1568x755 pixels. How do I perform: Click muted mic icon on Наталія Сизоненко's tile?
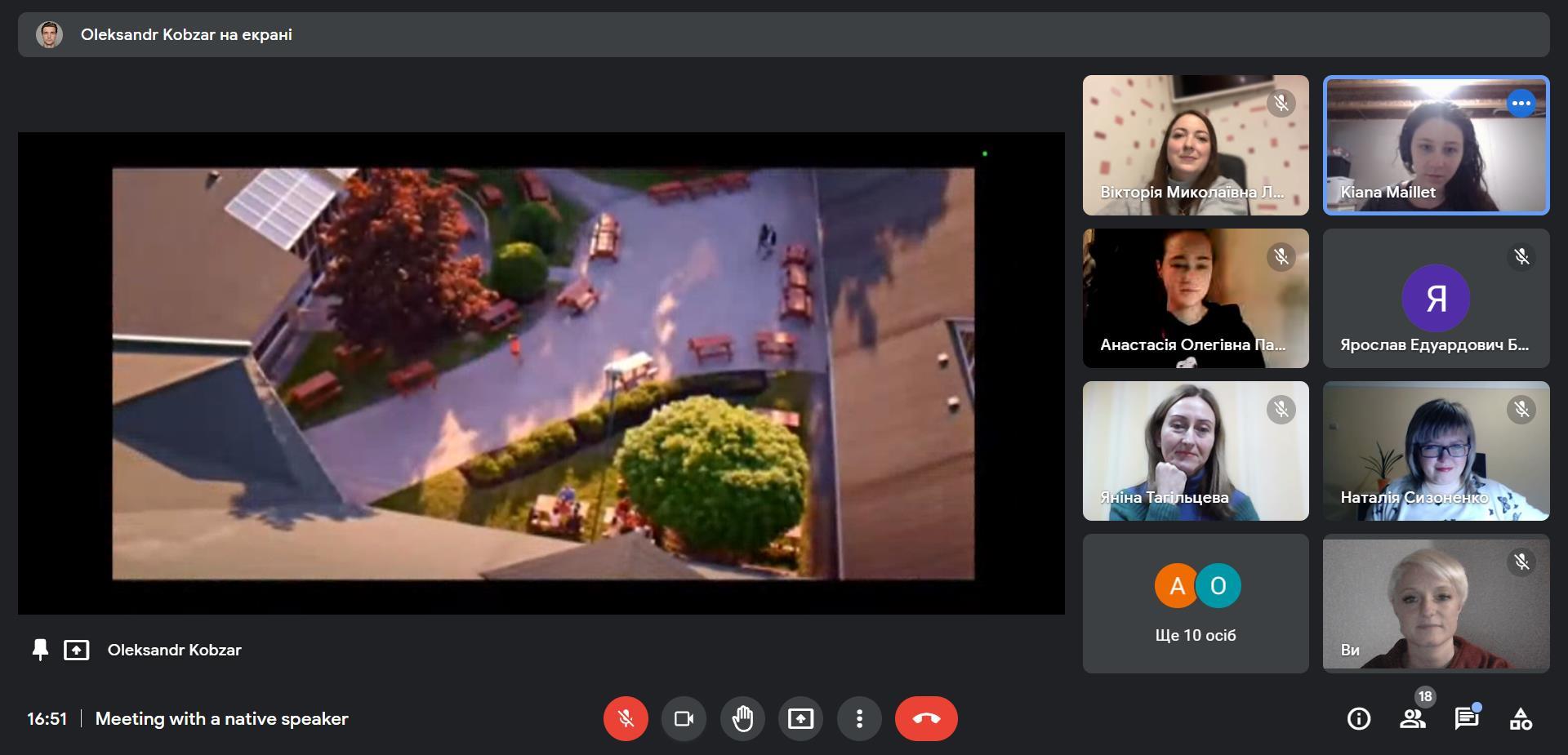point(1521,410)
